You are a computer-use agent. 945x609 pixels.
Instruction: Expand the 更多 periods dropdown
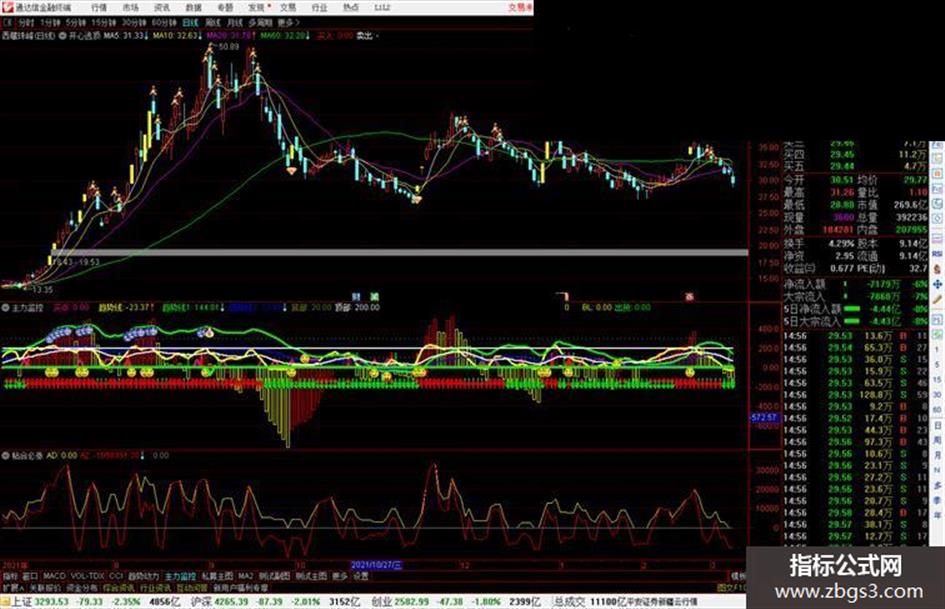point(289,23)
